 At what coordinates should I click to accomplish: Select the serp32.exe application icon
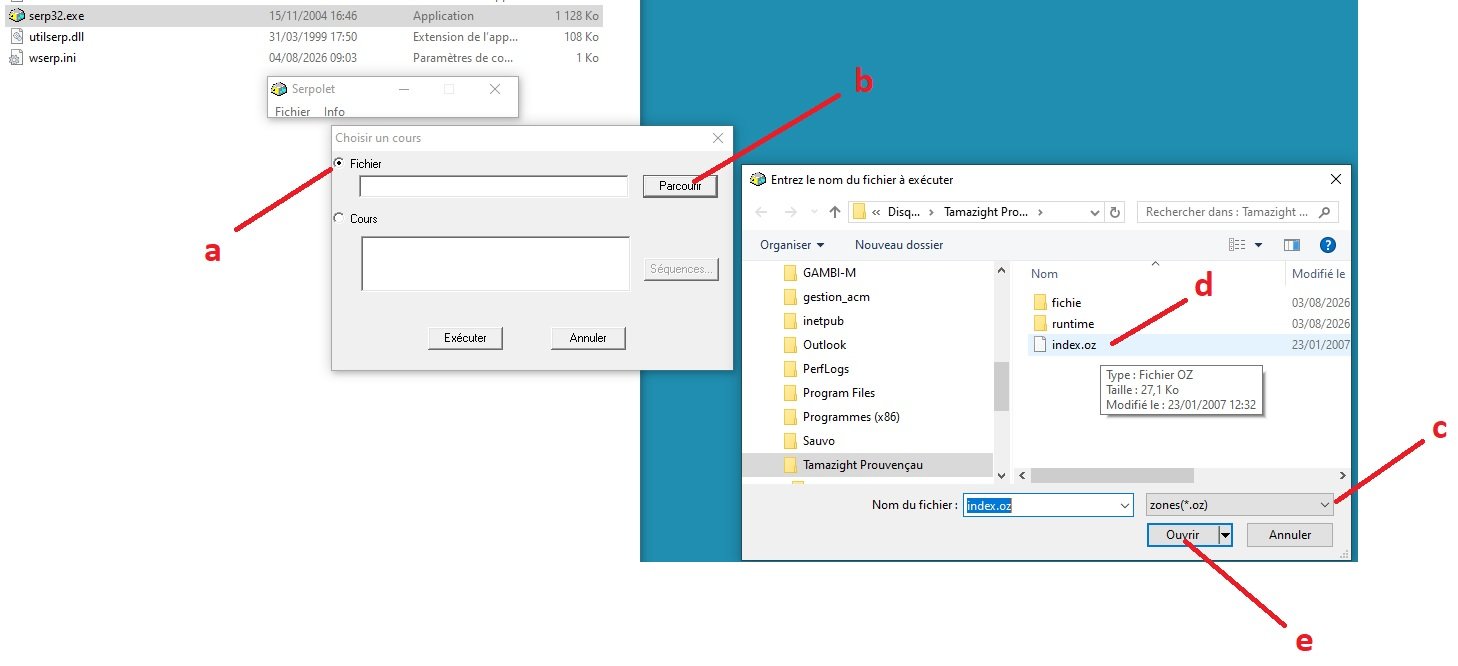click(16, 16)
